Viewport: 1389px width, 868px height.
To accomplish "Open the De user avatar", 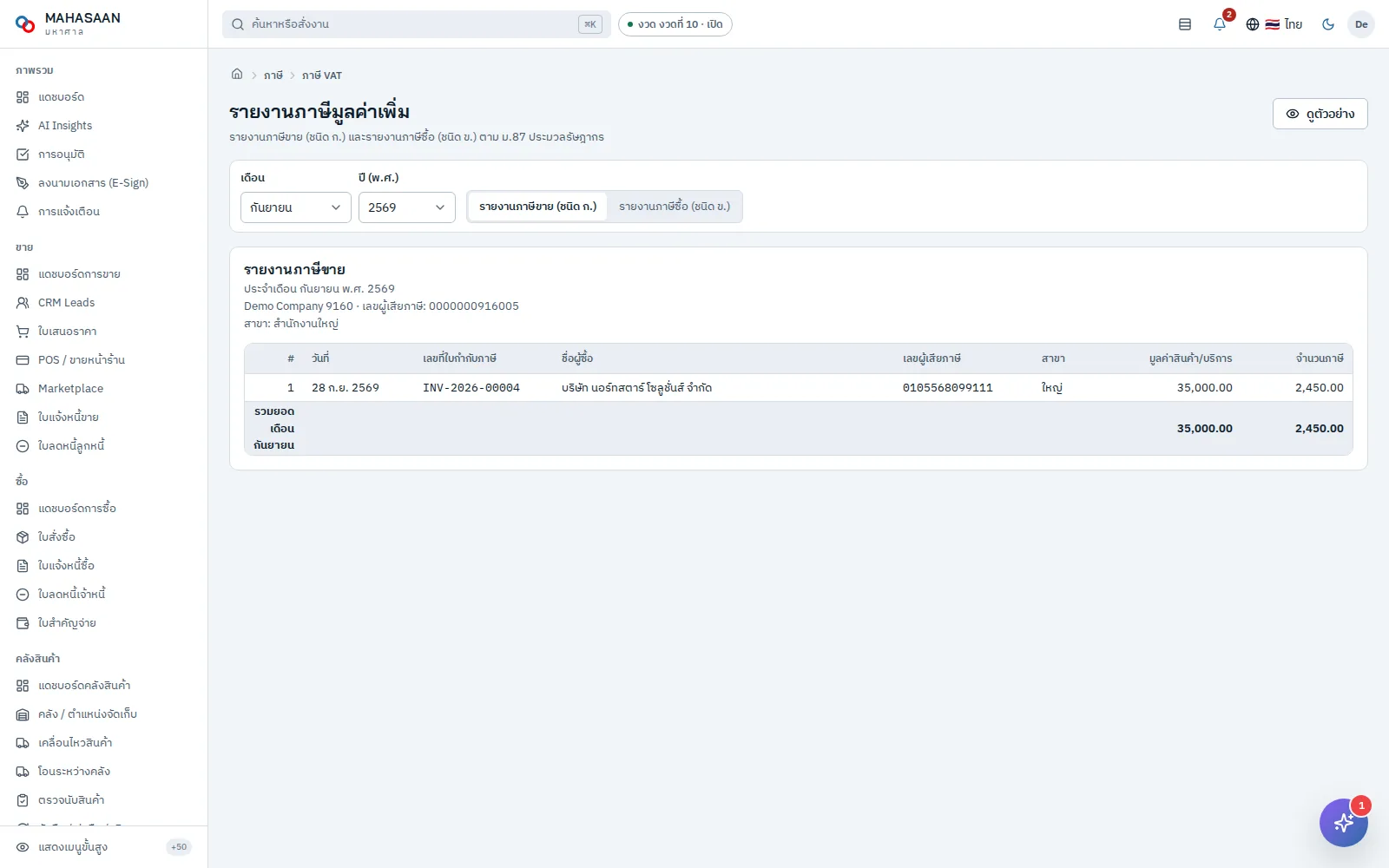I will (1361, 24).
